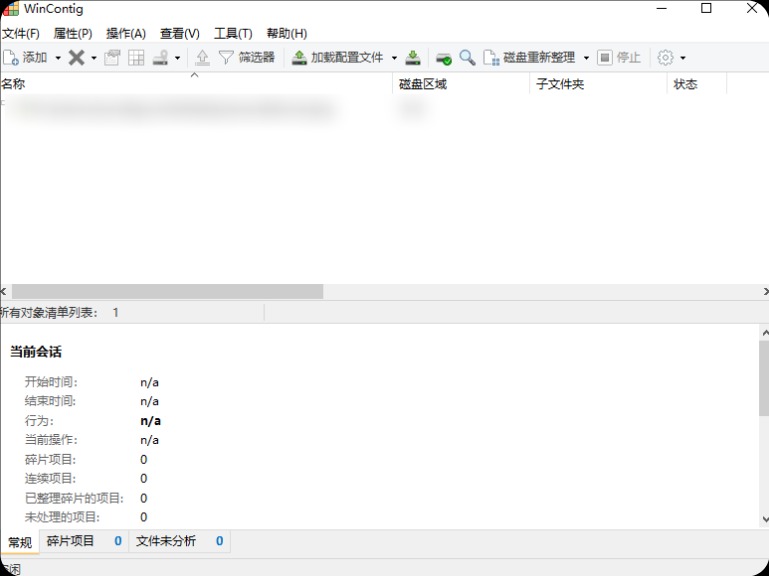This screenshot has height=576, width=769.
Task: Sort by the 状态 column header
Action: coord(697,84)
